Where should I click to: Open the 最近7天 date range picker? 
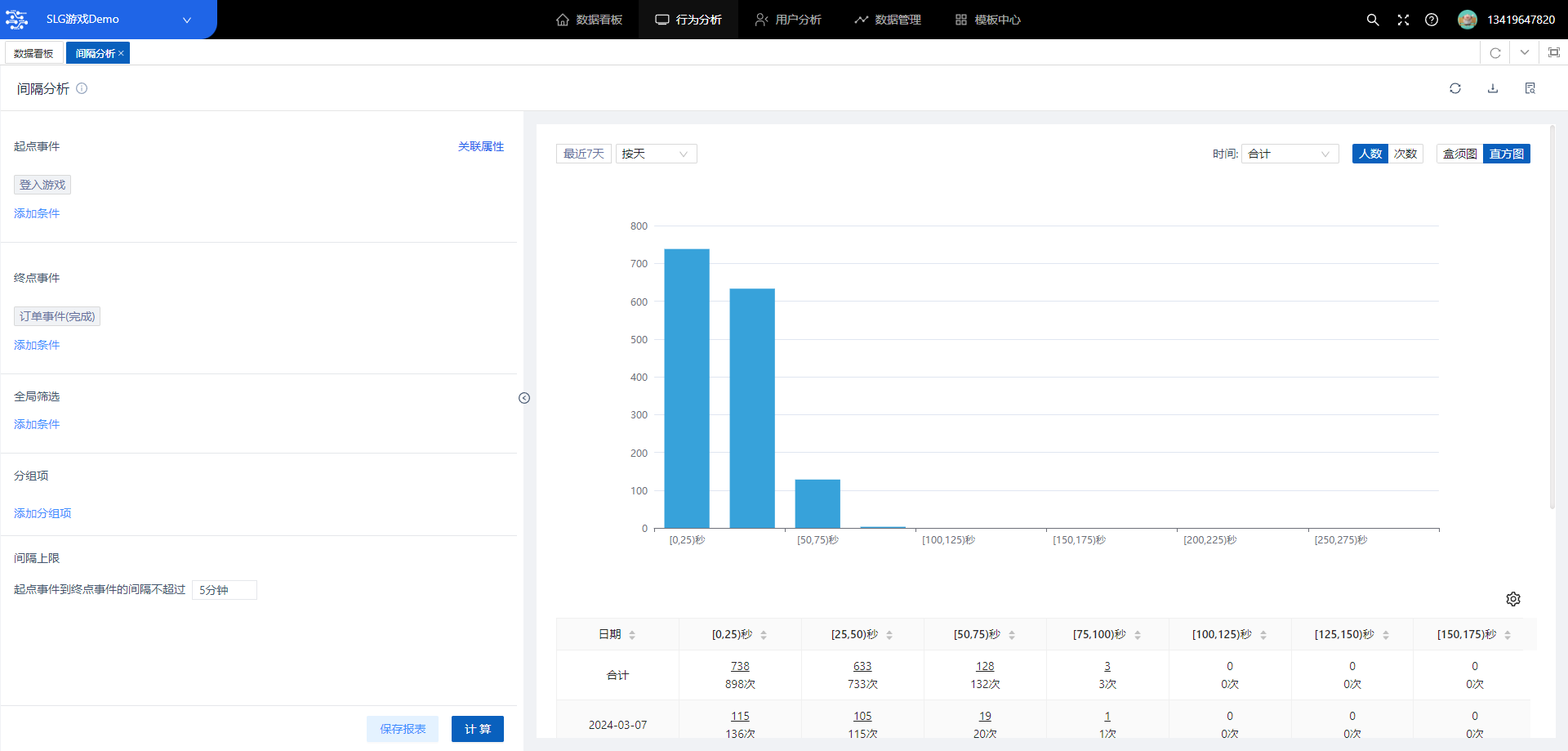point(584,154)
